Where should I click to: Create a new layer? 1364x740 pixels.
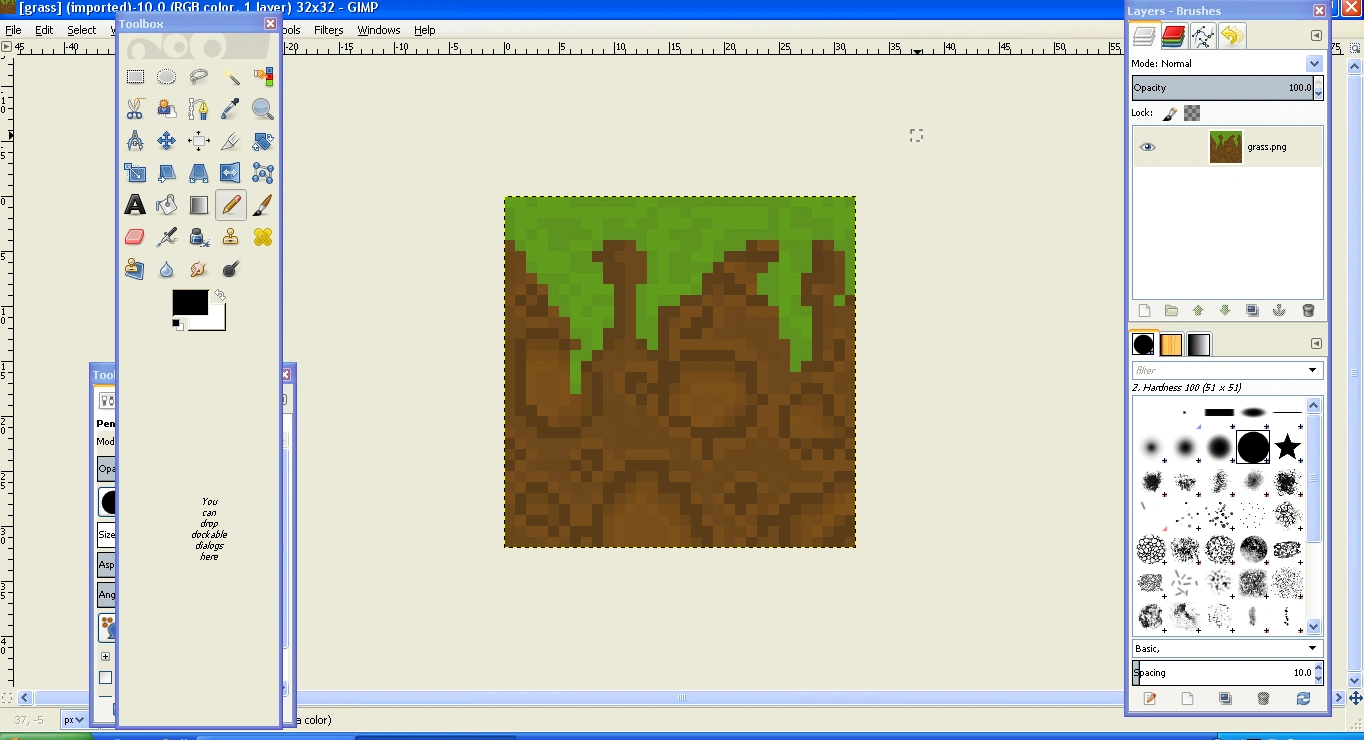tap(1143, 311)
